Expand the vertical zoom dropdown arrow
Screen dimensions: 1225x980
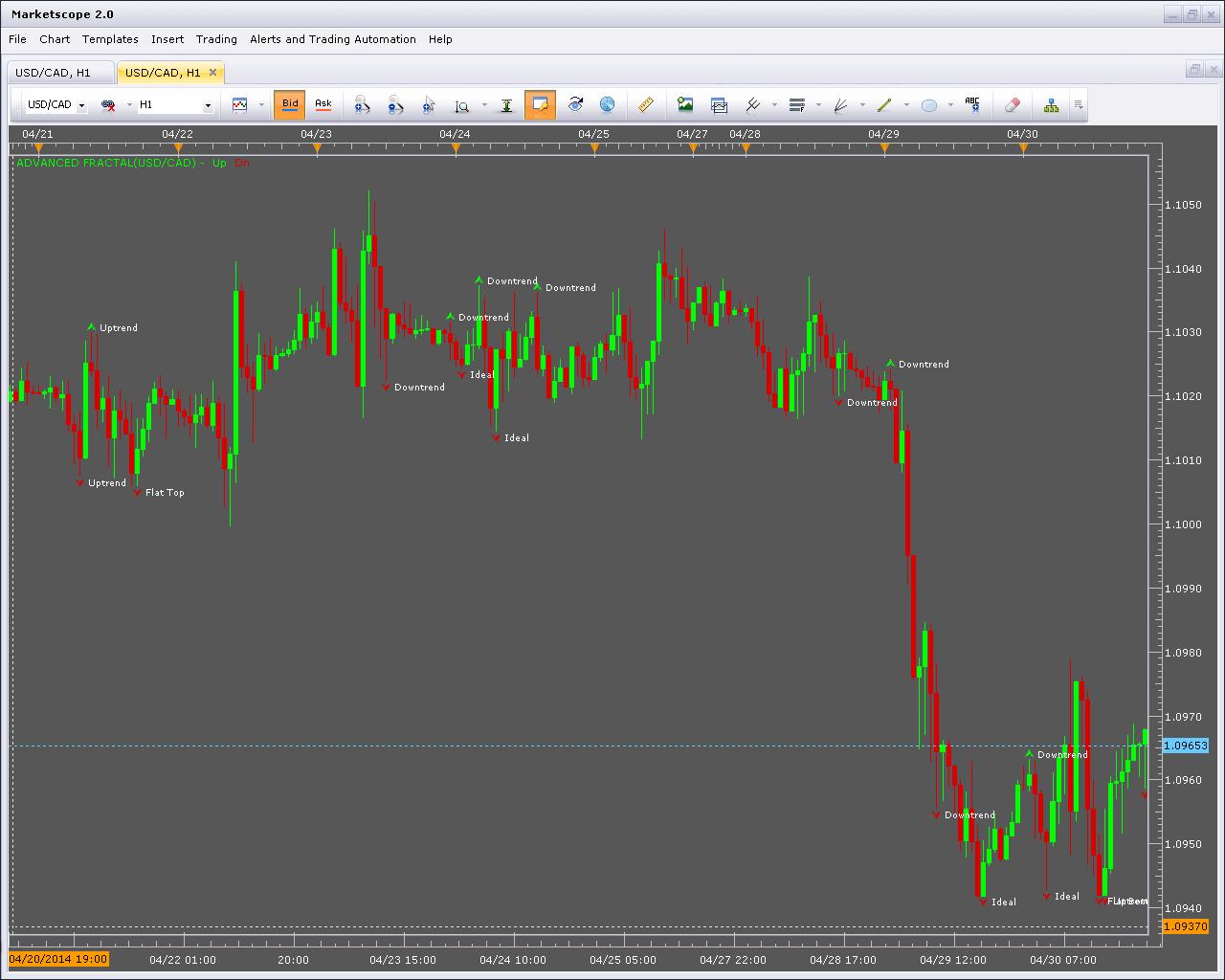tap(484, 105)
